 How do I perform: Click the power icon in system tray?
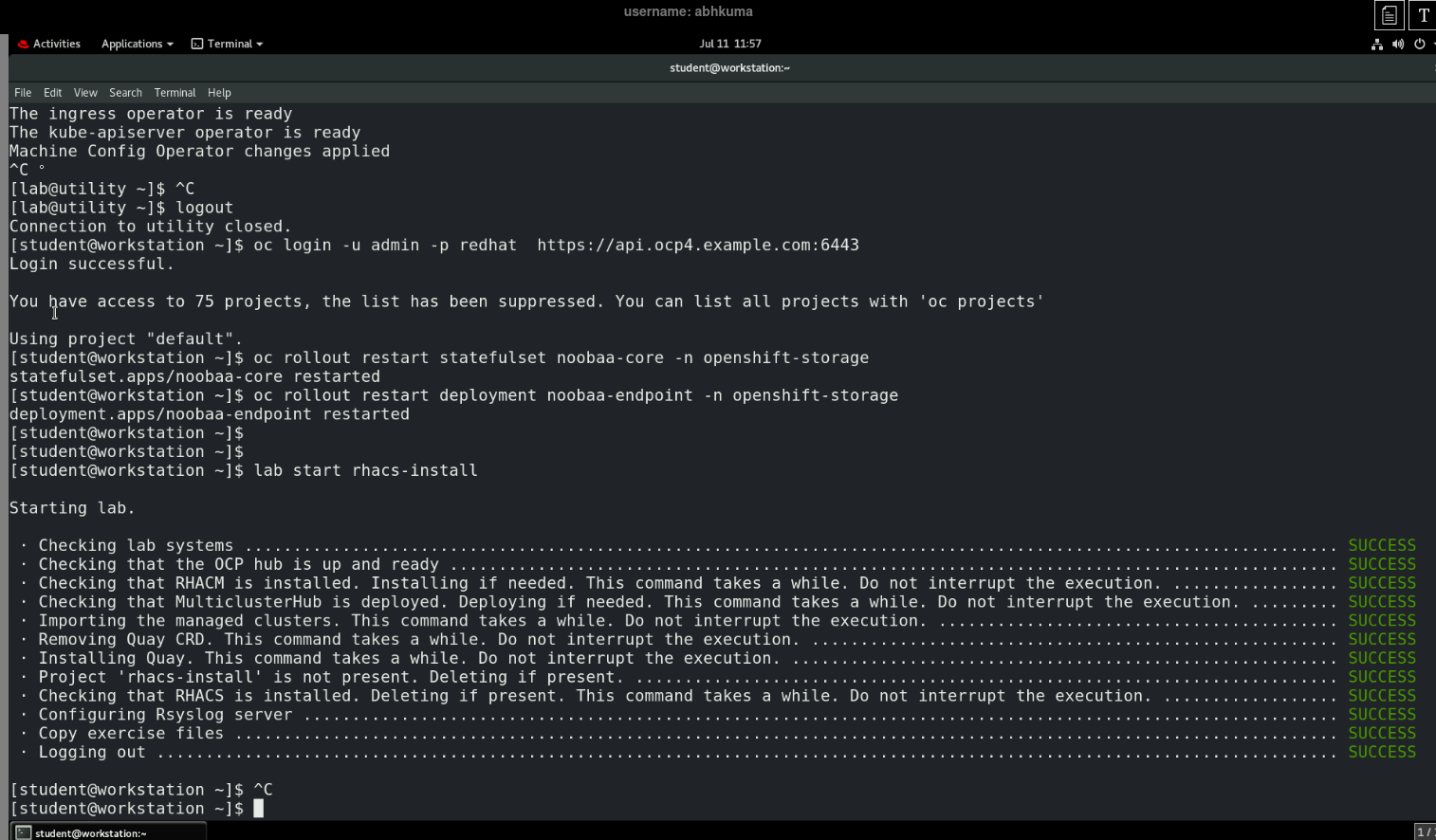pyautogui.click(x=1419, y=44)
